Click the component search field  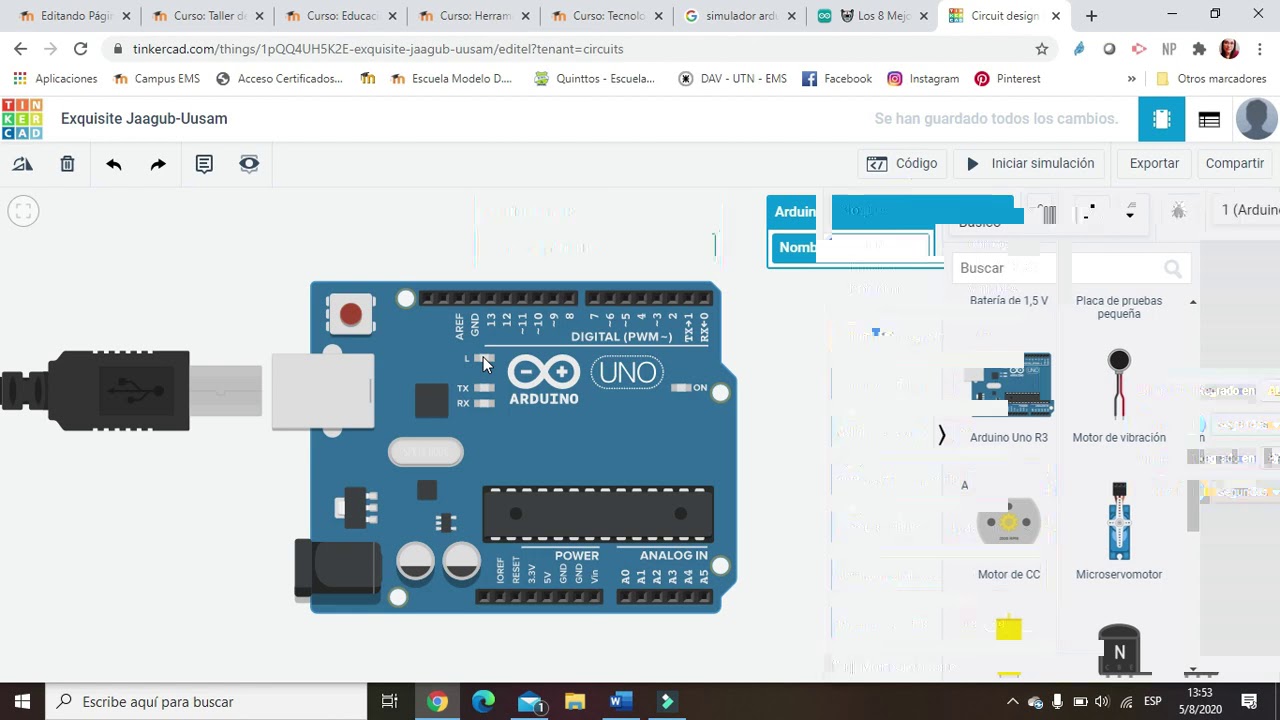(1072, 268)
